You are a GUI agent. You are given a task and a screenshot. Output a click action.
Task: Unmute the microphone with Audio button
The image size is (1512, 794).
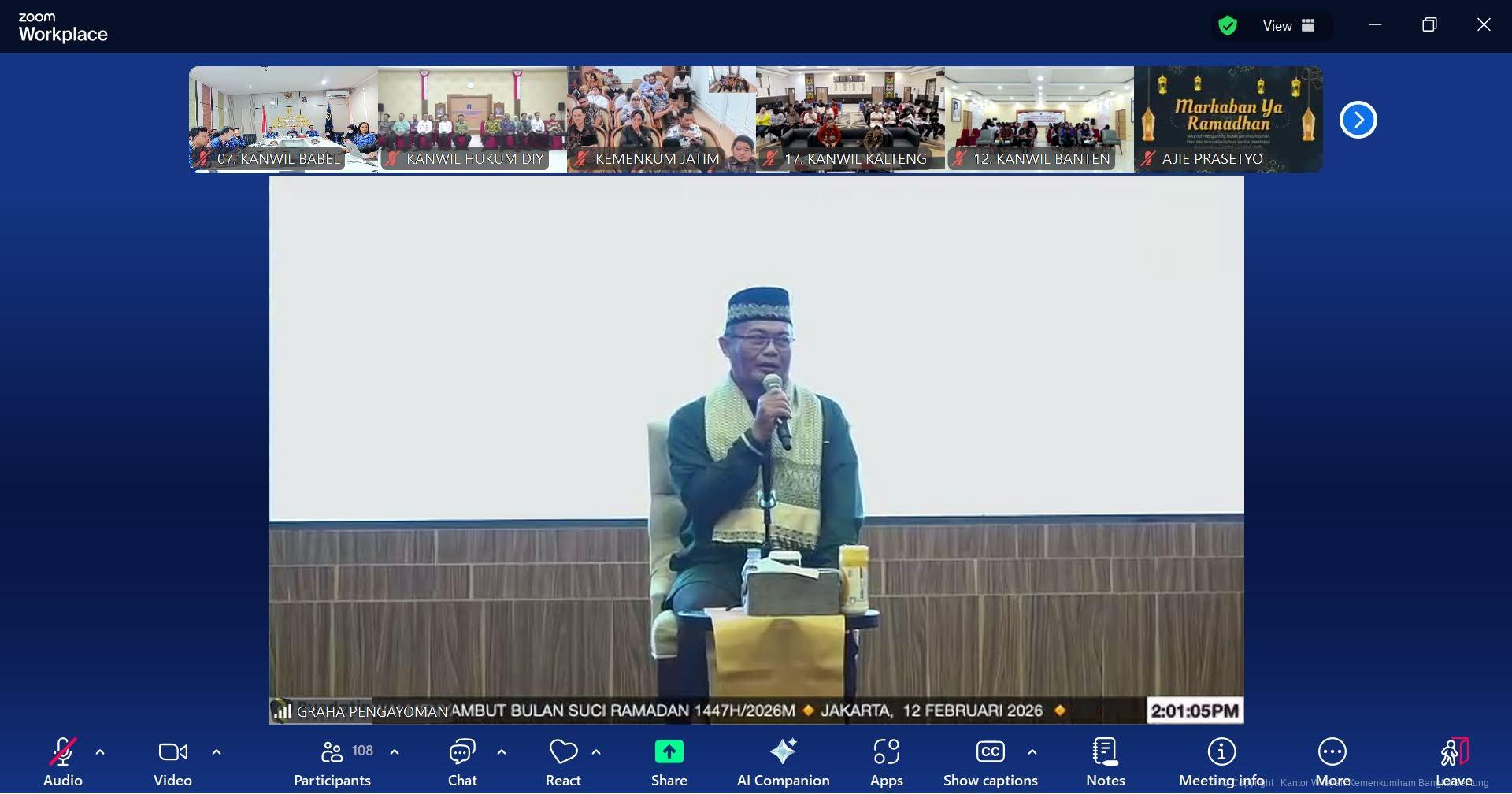click(x=63, y=762)
